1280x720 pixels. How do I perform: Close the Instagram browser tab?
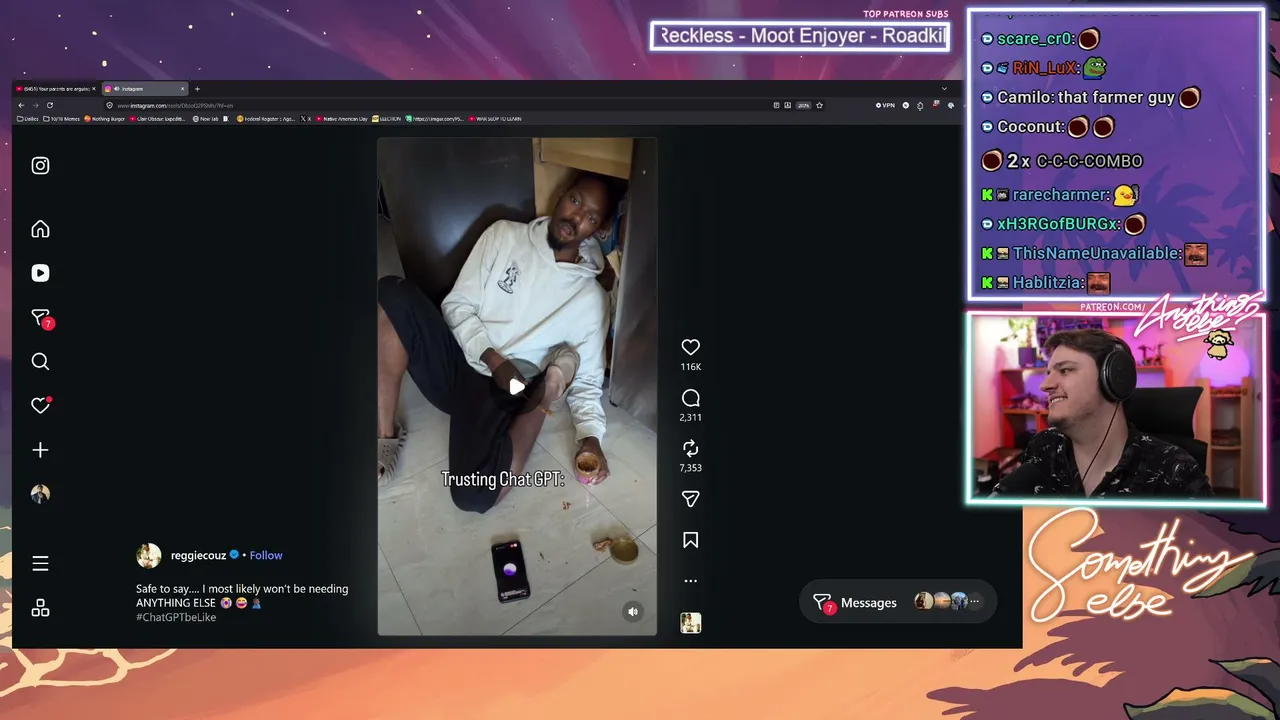tap(182, 89)
